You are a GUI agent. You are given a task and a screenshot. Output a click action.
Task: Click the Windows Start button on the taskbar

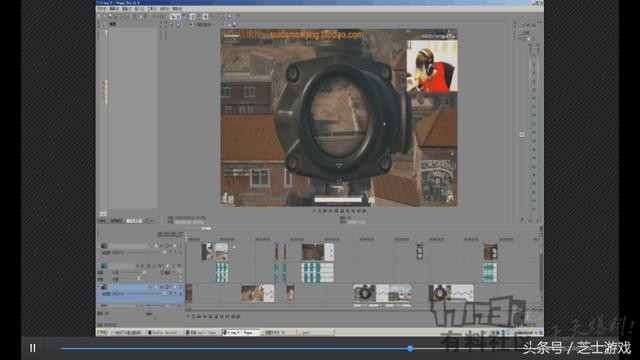[x=101, y=333]
